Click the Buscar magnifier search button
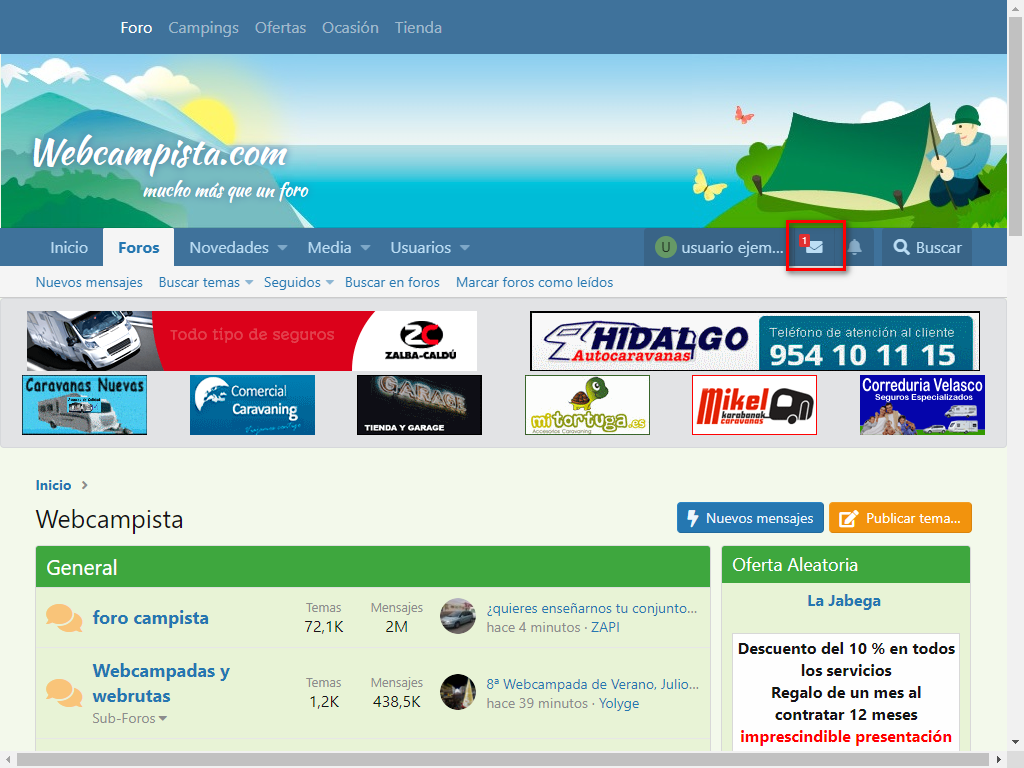 [927, 248]
